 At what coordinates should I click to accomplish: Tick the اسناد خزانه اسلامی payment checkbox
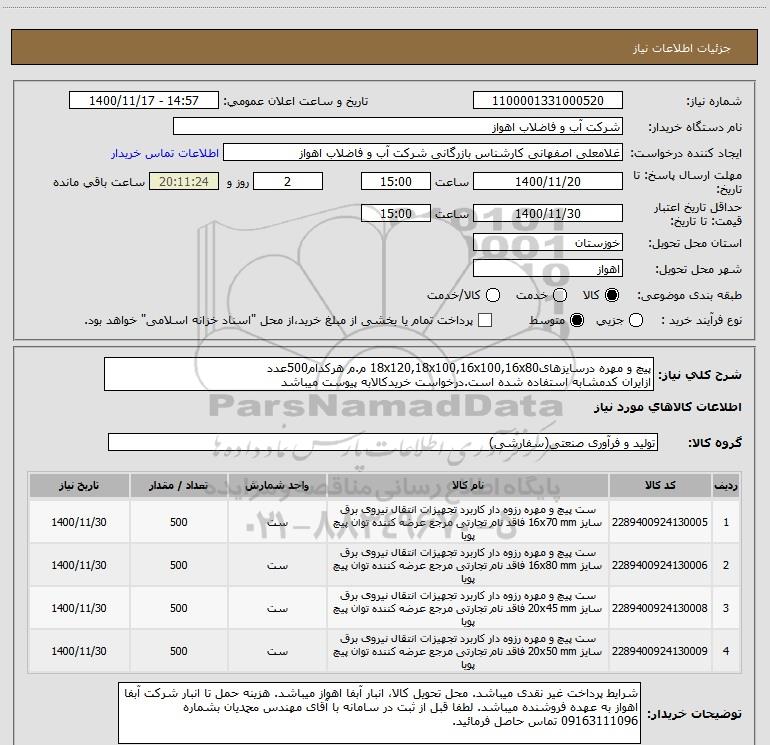click(x=485, y=320)
